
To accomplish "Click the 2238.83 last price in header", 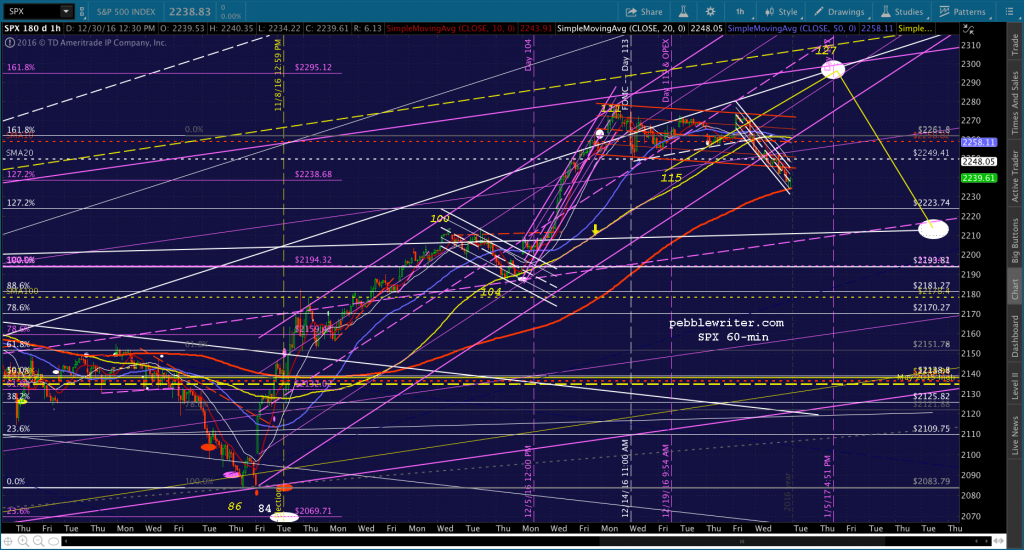I will [189, 12].
